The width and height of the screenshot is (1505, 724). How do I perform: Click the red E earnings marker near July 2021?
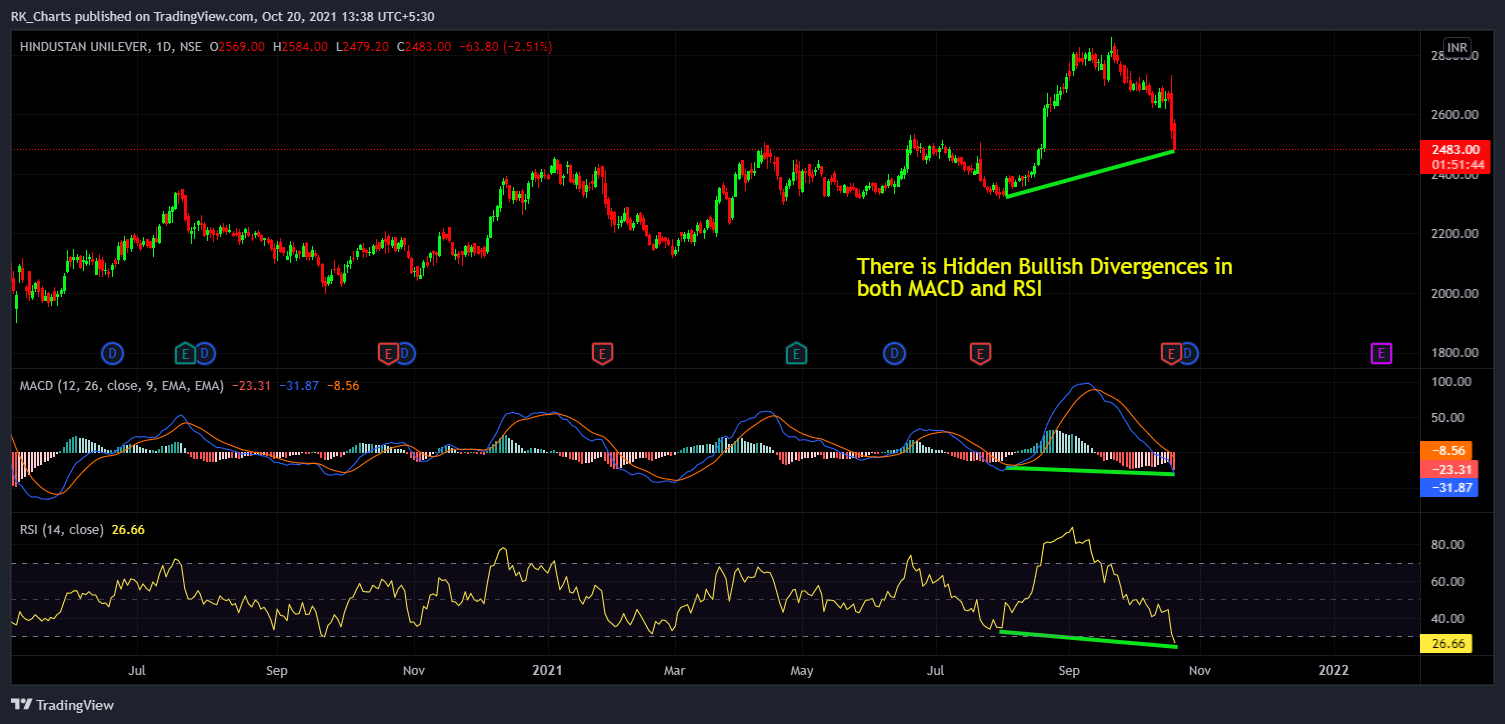pyautogui.click(x=981, y=352)
